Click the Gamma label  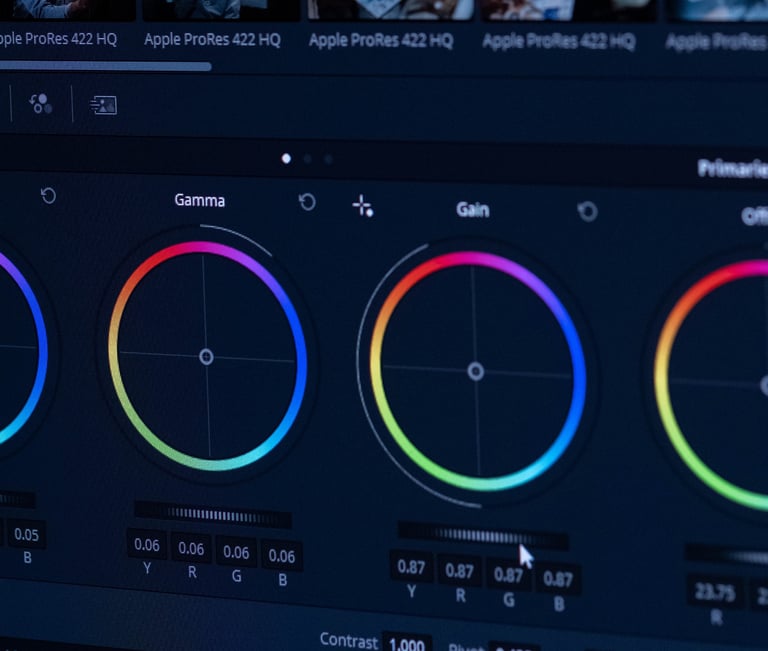[200, 200]
